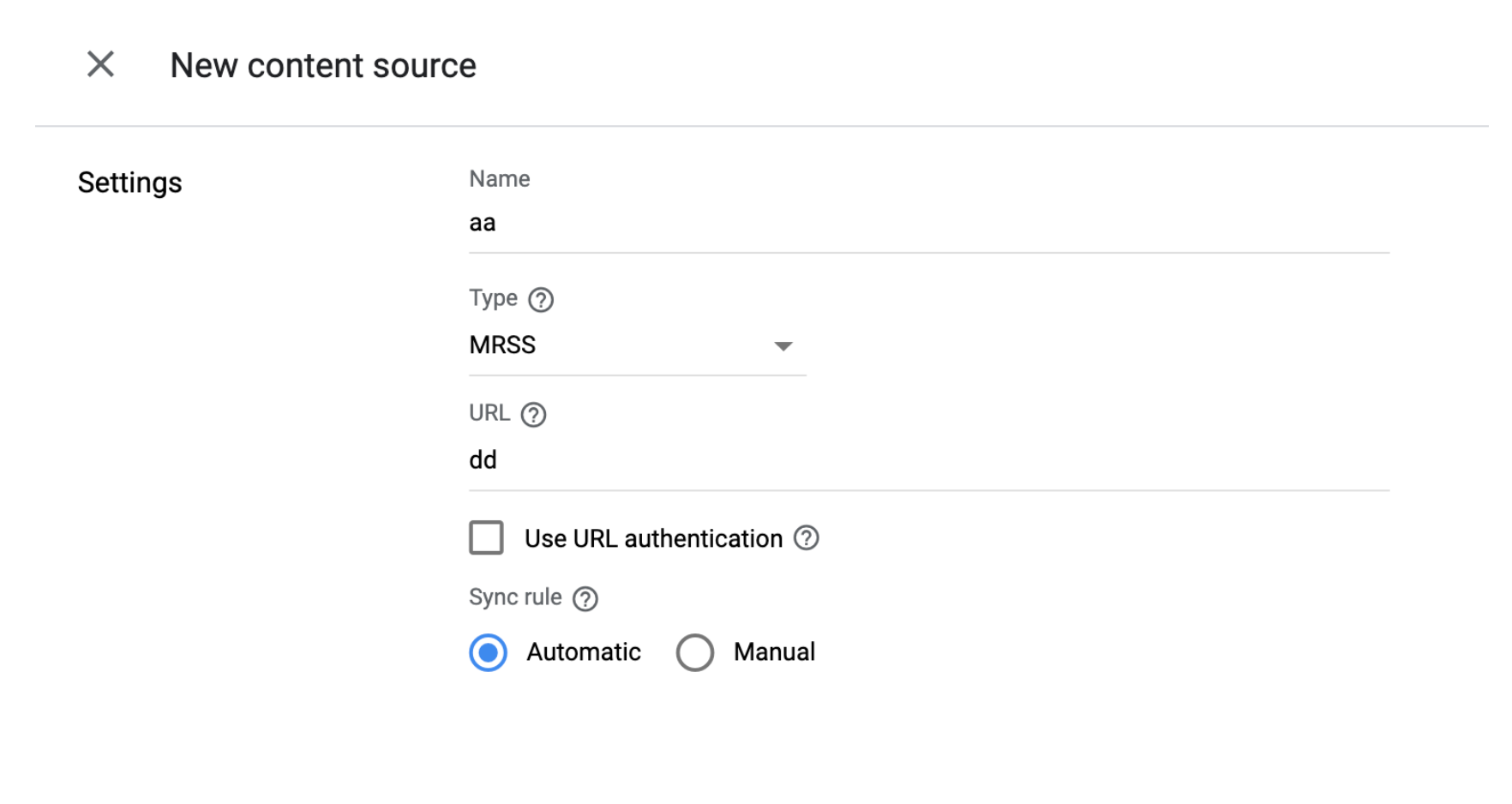Image resolution: width=1512 pixels, height=804 pixels.
Task: Click the "Automatic" label text
Action: click(583, 652)
